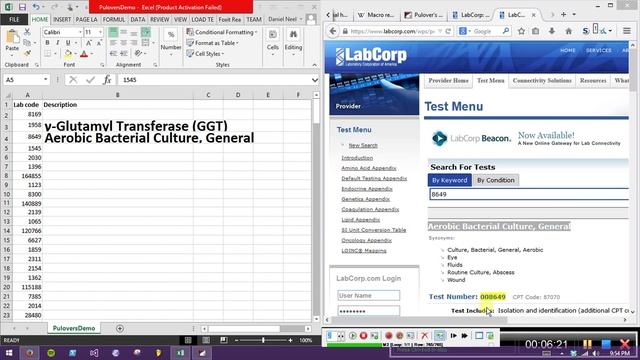Pause screen recording with yellow pause button
This screenshot has width=640, height=360.
tap(587, 344)
